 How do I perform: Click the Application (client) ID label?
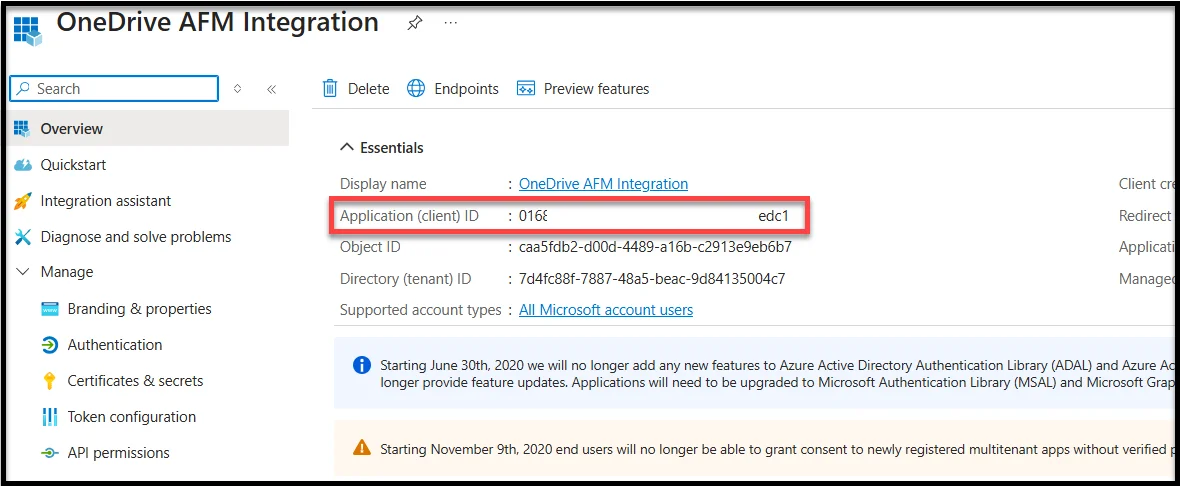click(x=409, y=217)
